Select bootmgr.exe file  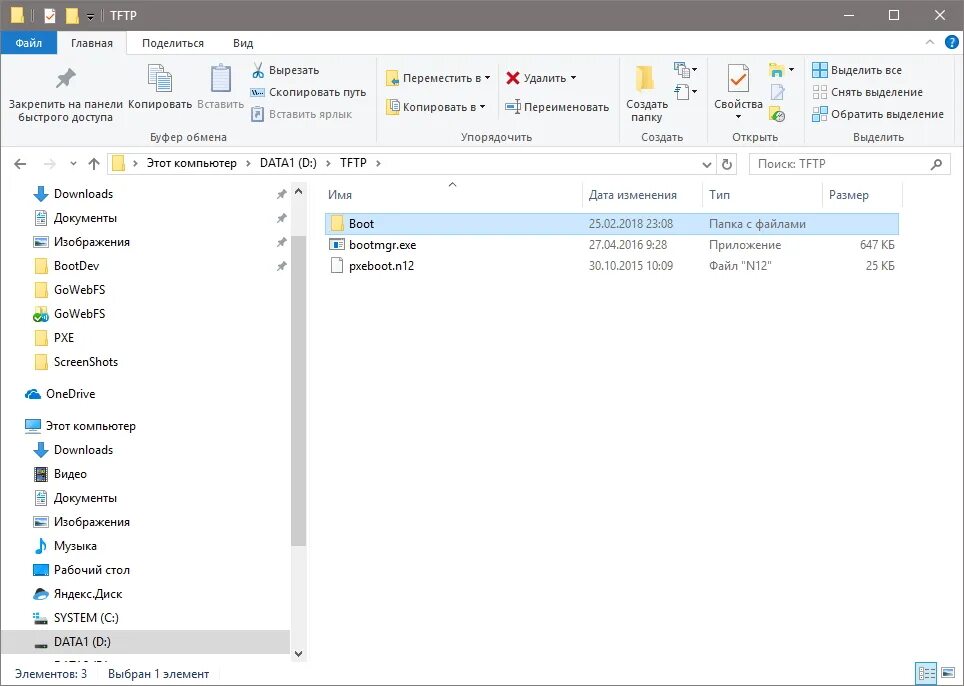(x=612, y=245)
